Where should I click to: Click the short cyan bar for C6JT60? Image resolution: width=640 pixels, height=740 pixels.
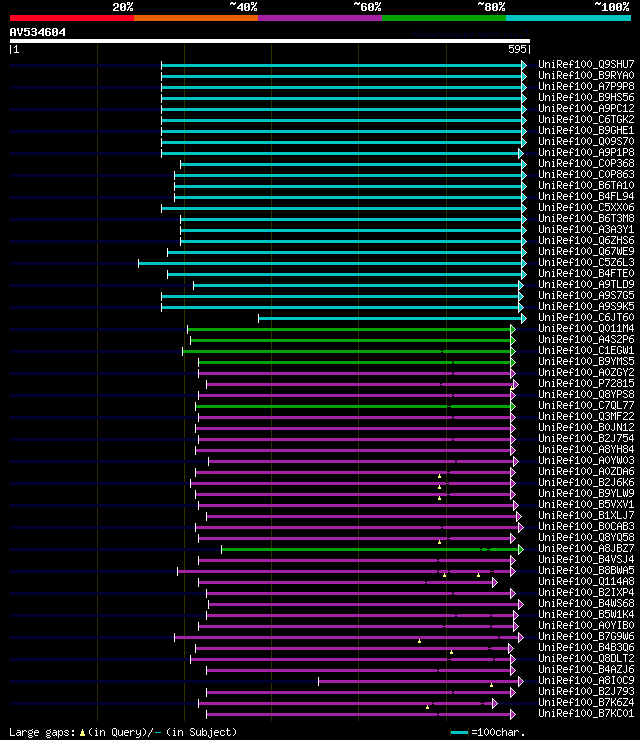tap(392, 319)
